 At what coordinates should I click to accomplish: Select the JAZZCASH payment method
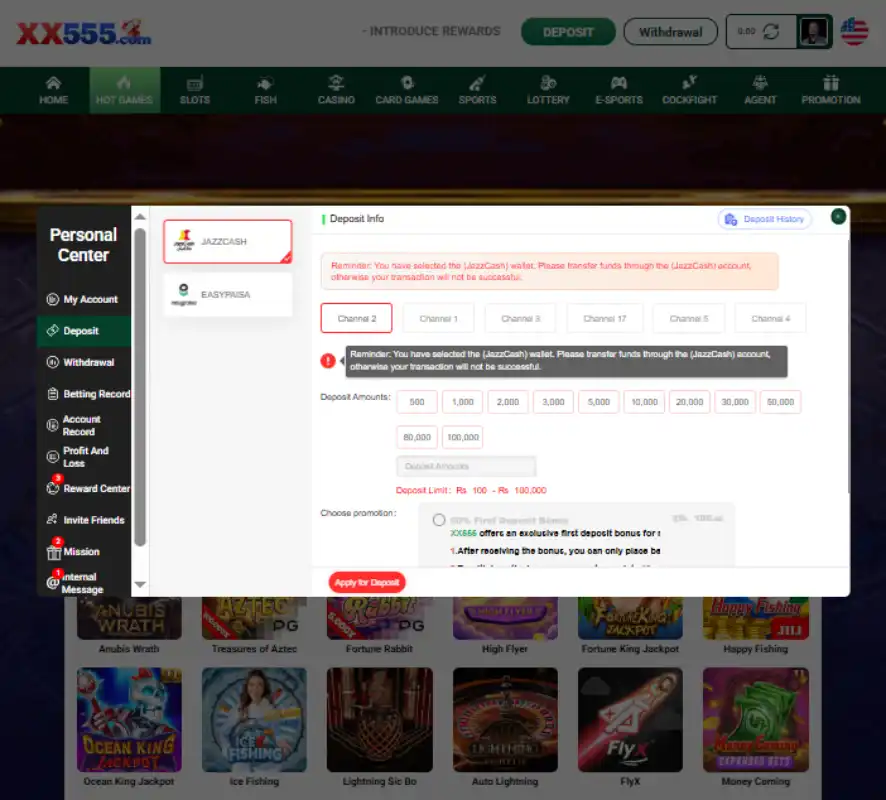(228, 241)
